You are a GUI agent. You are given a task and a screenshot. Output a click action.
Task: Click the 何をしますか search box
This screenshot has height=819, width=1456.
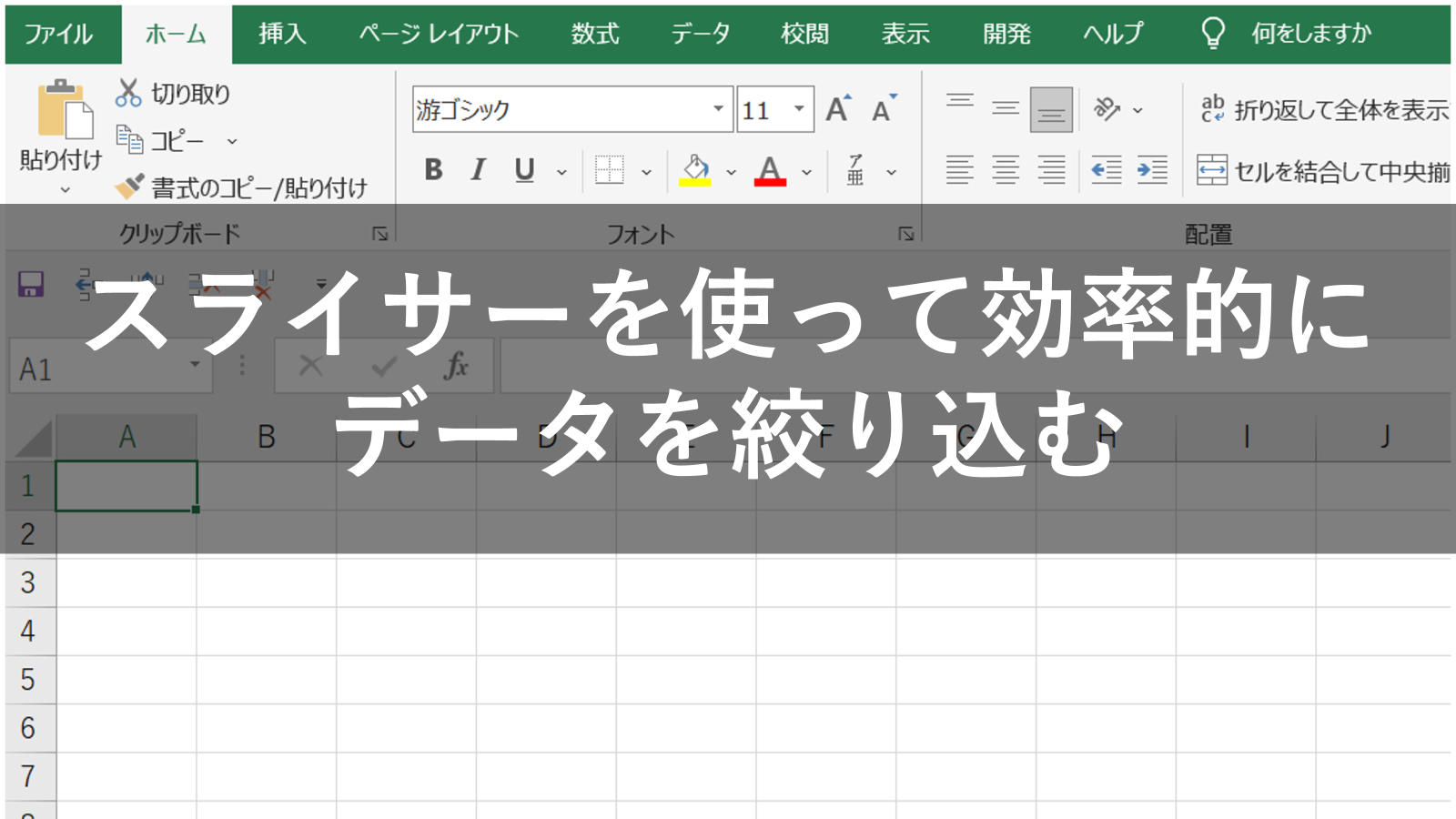[x=1285, y=34]
